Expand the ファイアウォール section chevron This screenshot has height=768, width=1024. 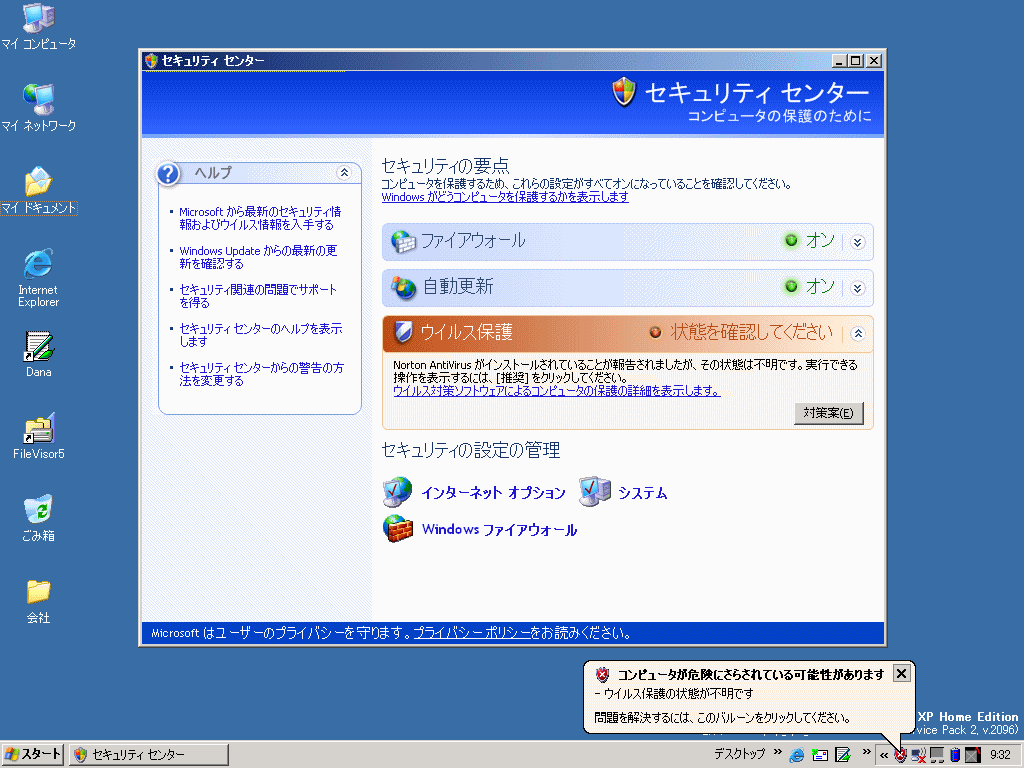(x=857, y=241)
